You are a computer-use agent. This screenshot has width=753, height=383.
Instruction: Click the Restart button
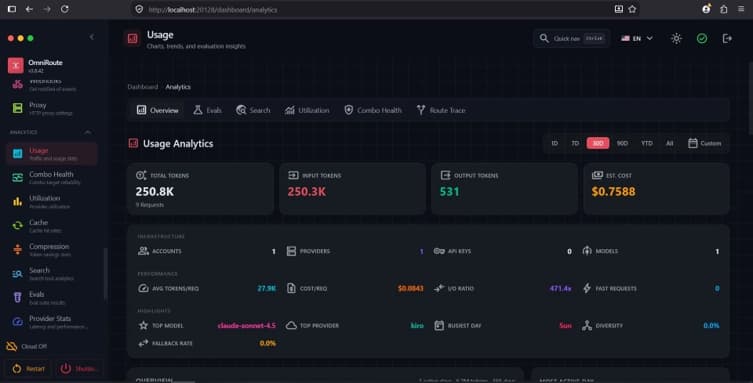click(x=29, y=369)
